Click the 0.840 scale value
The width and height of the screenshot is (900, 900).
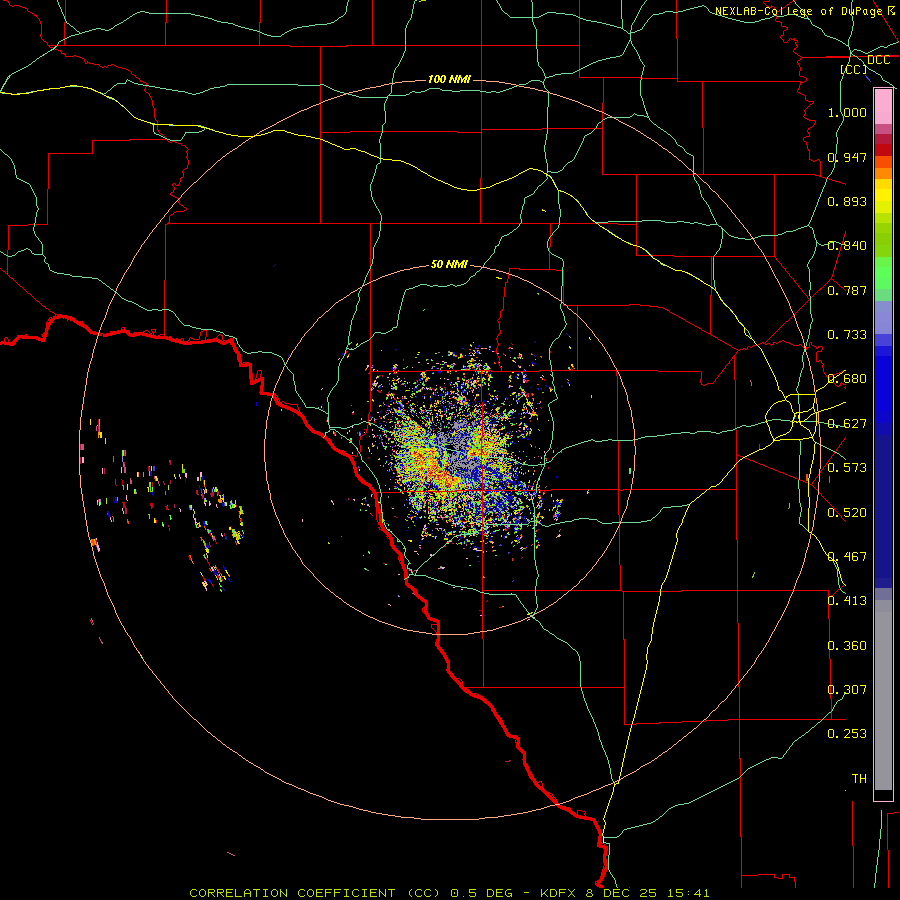847,246
